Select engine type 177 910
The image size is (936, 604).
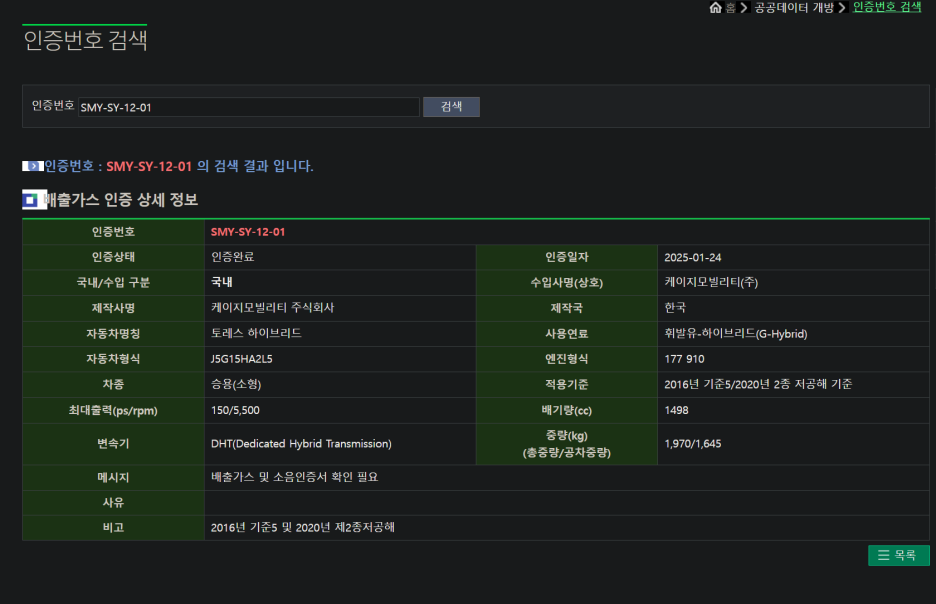[x=684, y=359]
